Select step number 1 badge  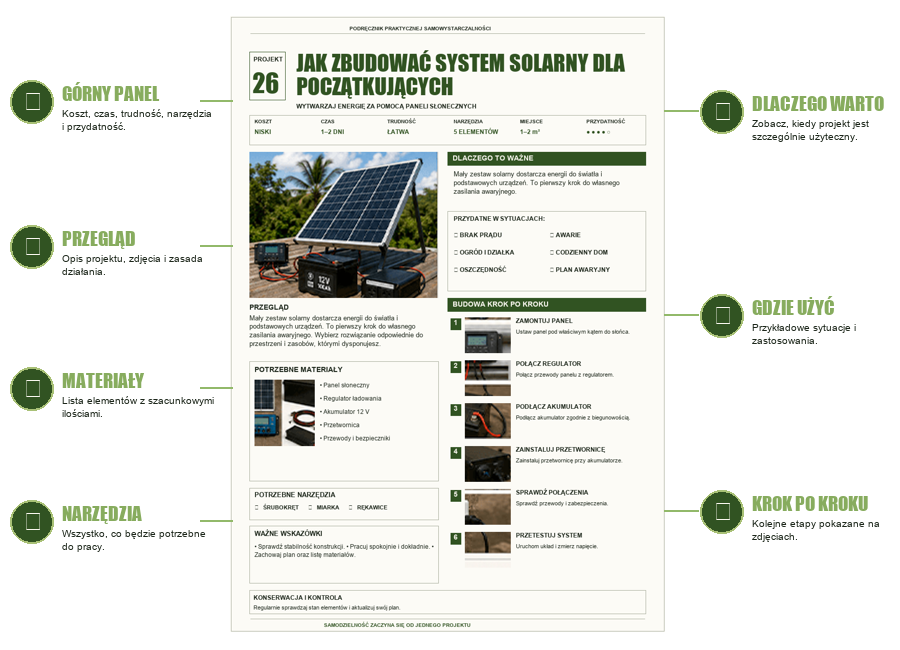tap(456, 324)
